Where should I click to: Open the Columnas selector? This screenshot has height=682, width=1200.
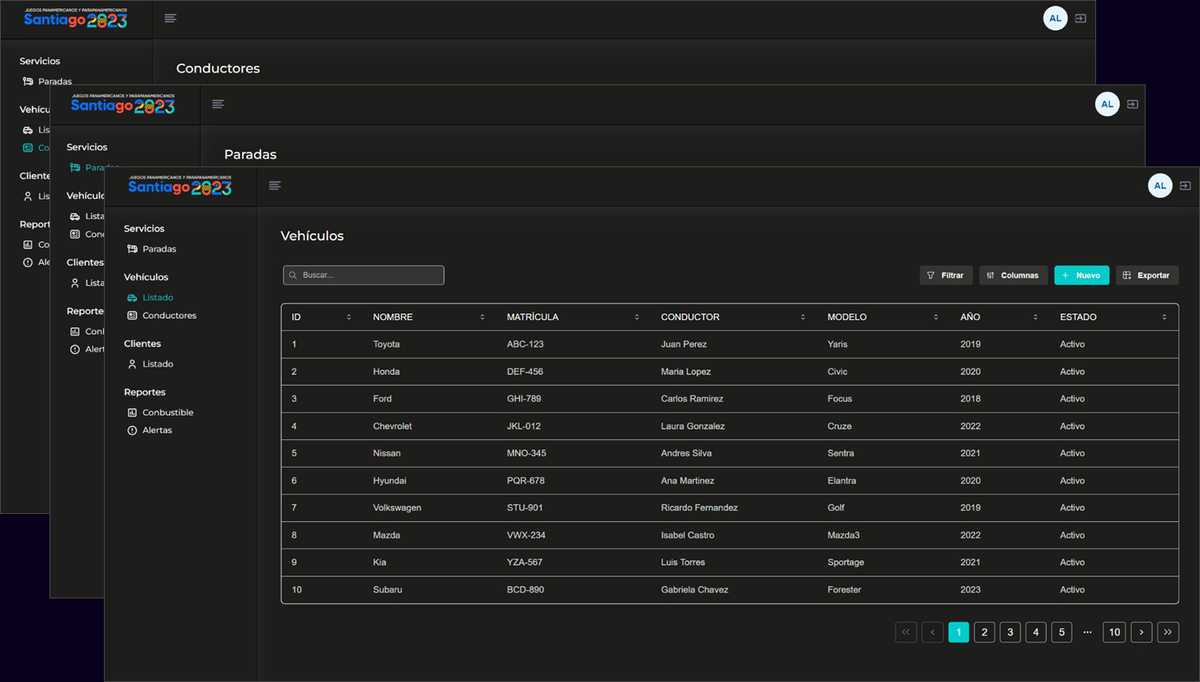click(x=1013, y=275)
